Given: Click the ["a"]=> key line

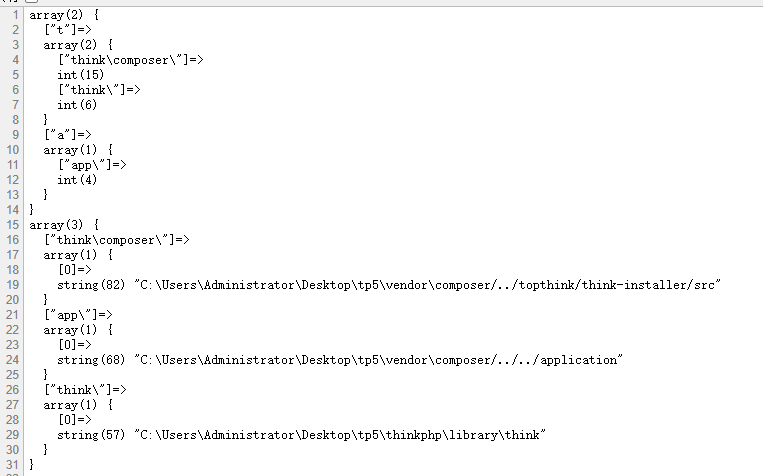Looking at the screenshot, I should click(x=68, y=135).
